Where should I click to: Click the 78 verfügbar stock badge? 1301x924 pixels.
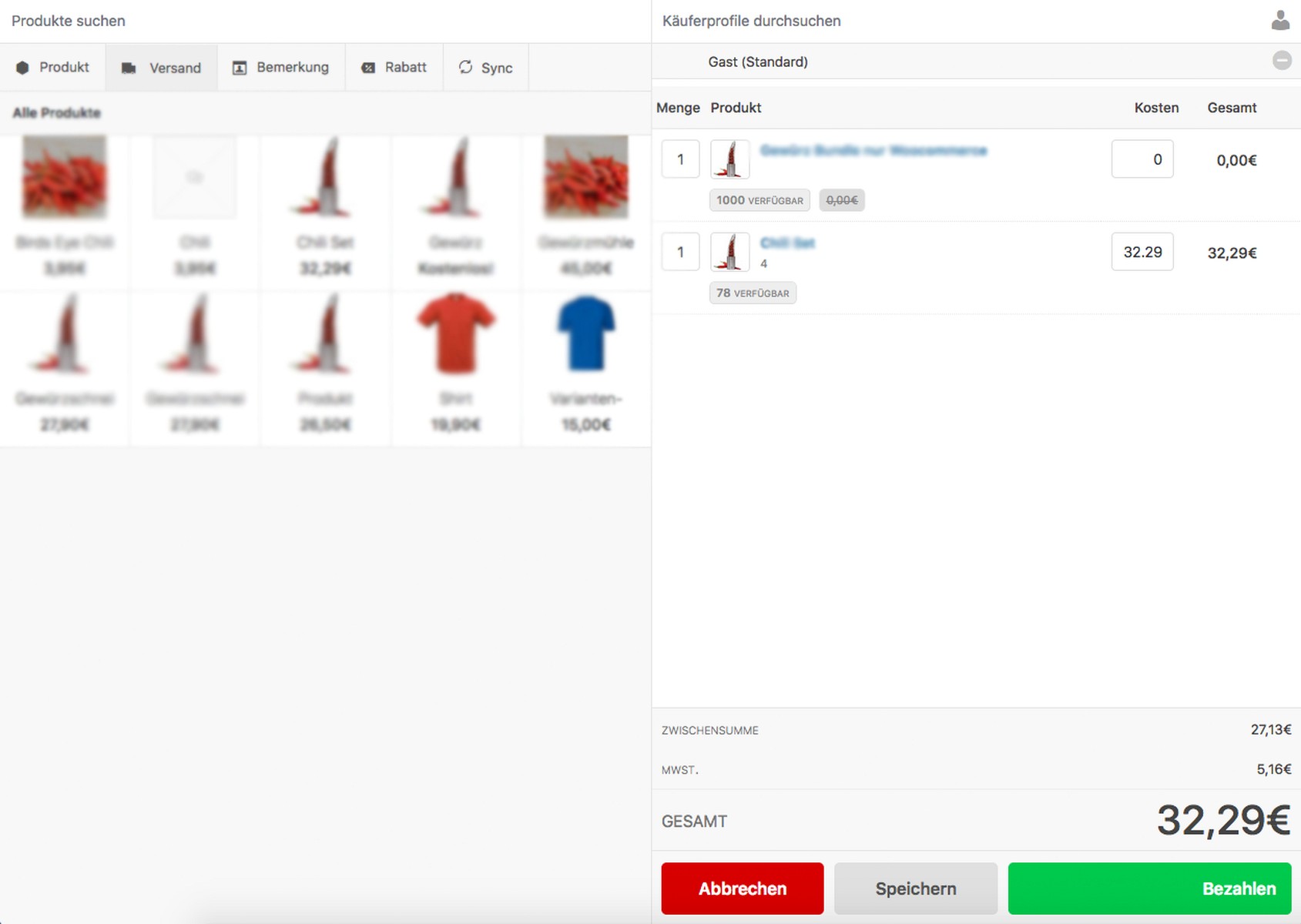click(x=753, y=293)
